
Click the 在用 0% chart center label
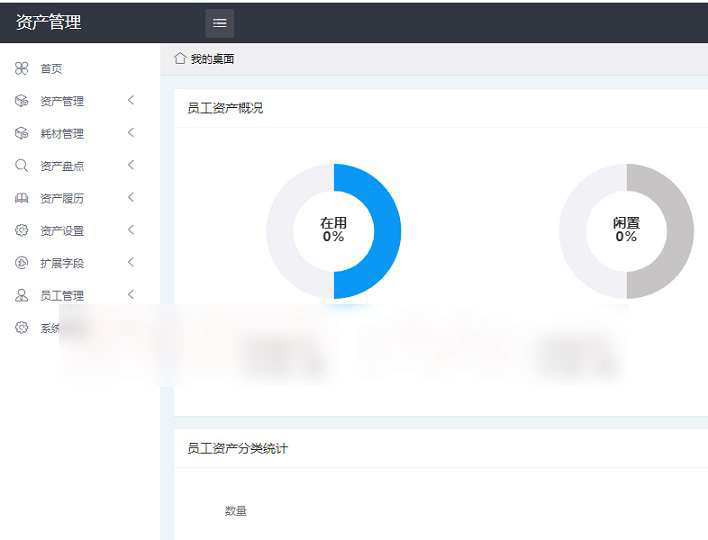click(334, 230)
